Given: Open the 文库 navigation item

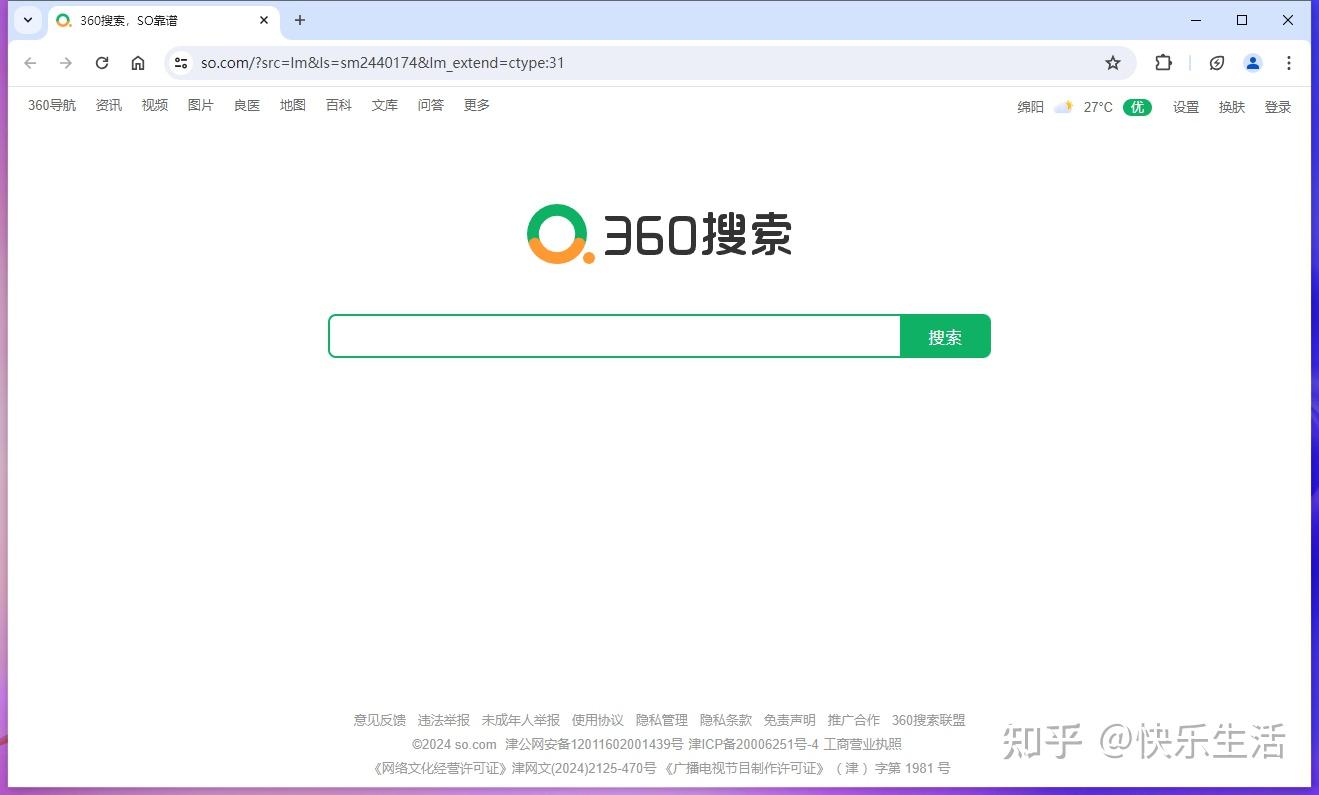Looking at the screenshot, I should 385,105.
